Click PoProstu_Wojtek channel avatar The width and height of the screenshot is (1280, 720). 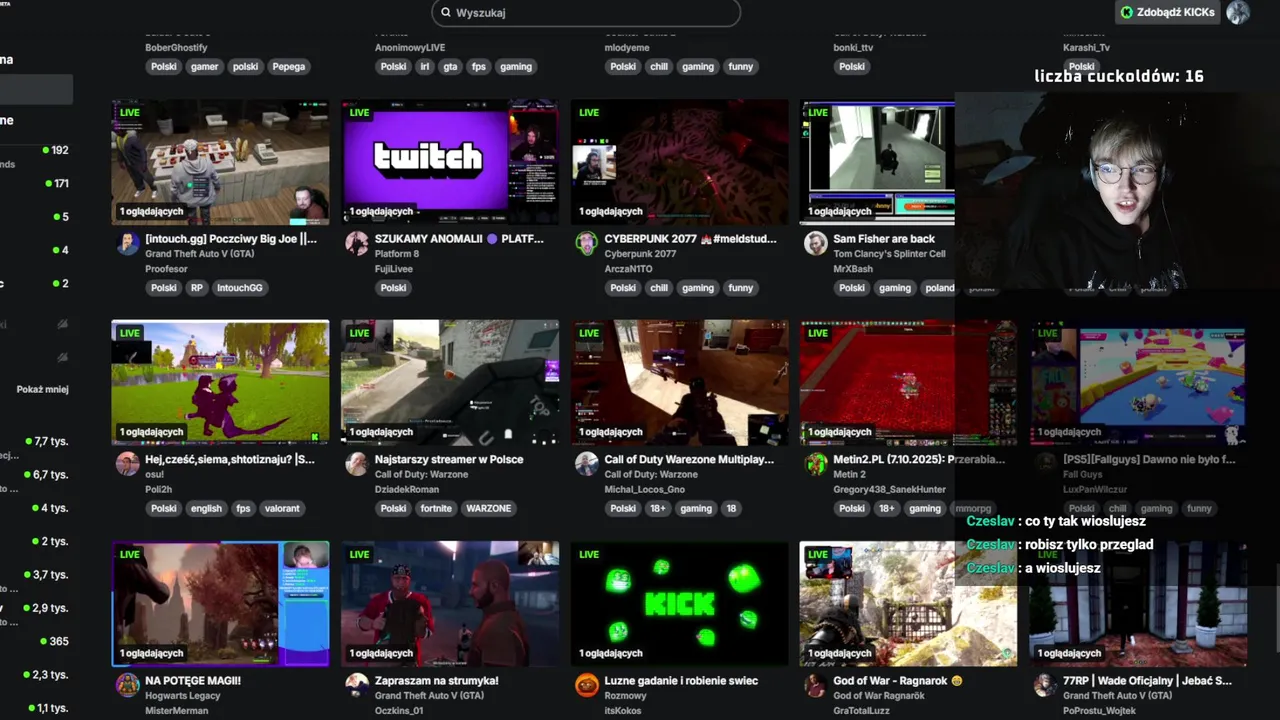[x=1045, y=685]
